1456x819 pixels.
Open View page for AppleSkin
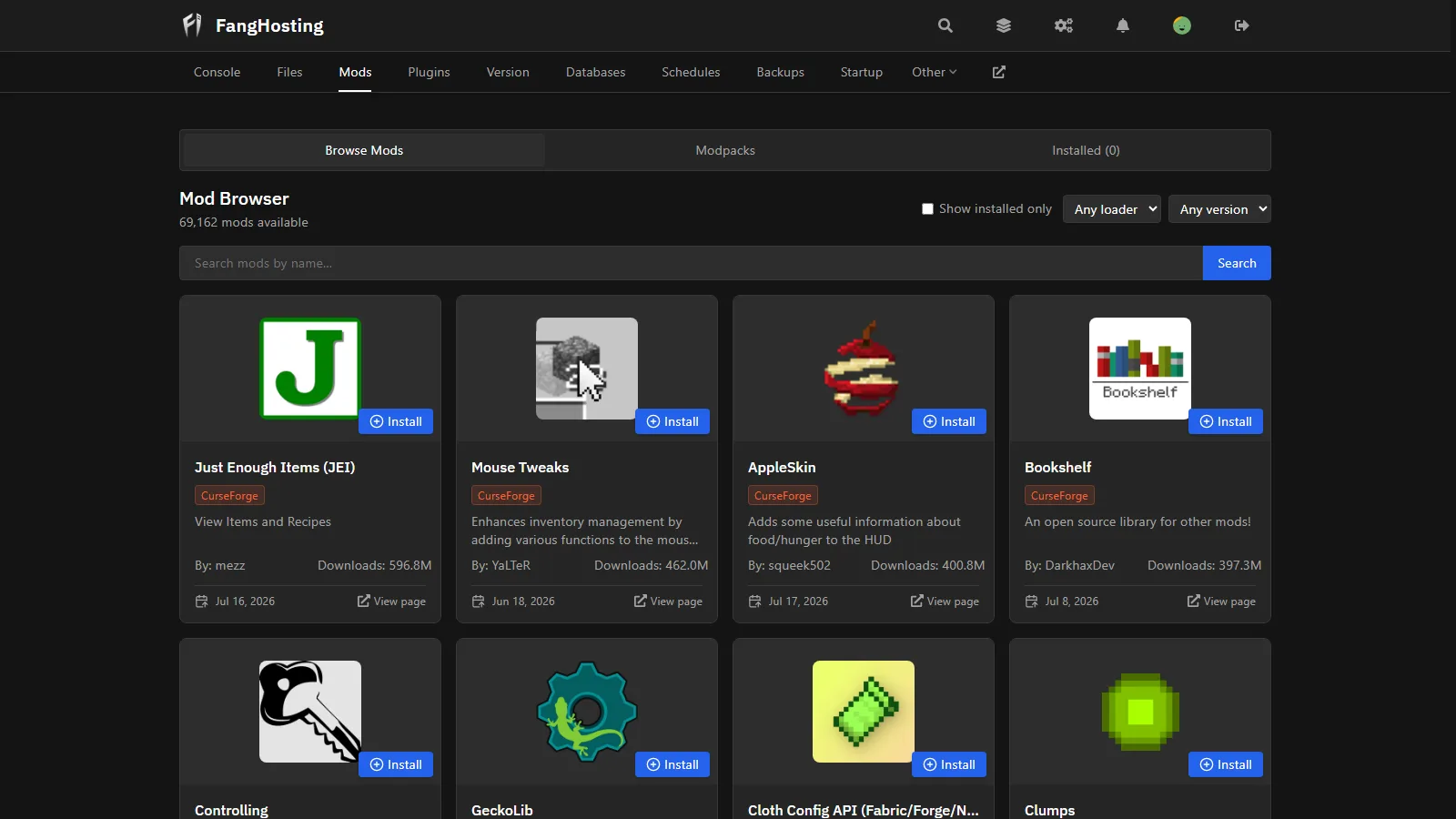[x=945, y=602]
